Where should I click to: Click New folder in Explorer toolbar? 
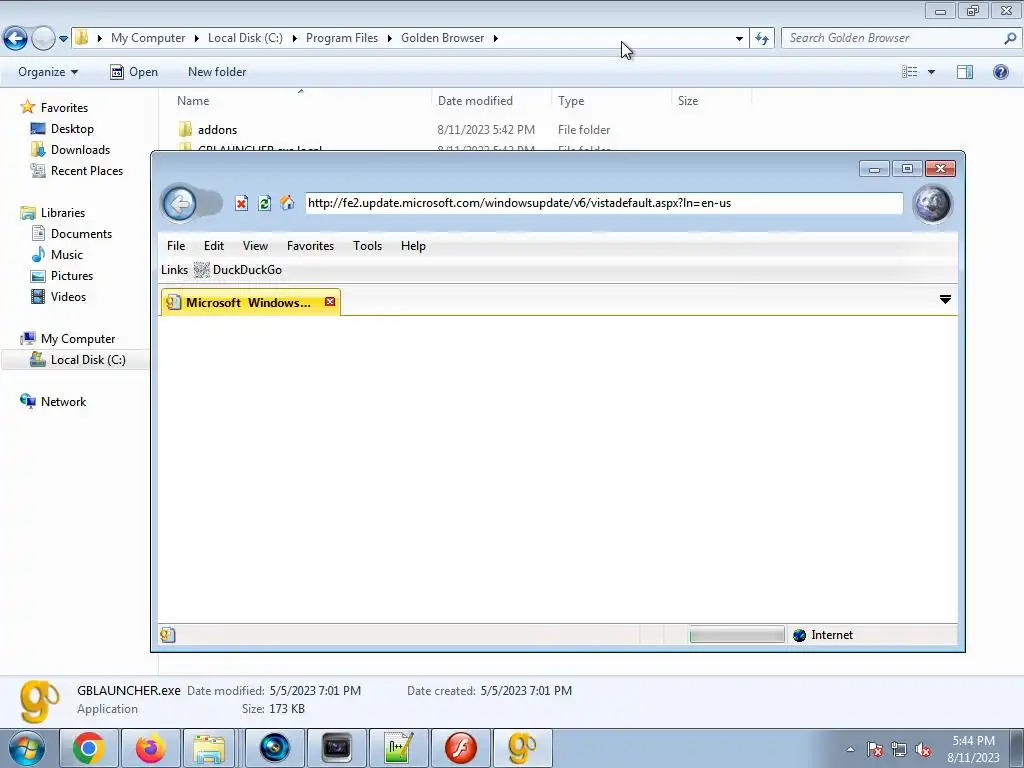point(217,72)
